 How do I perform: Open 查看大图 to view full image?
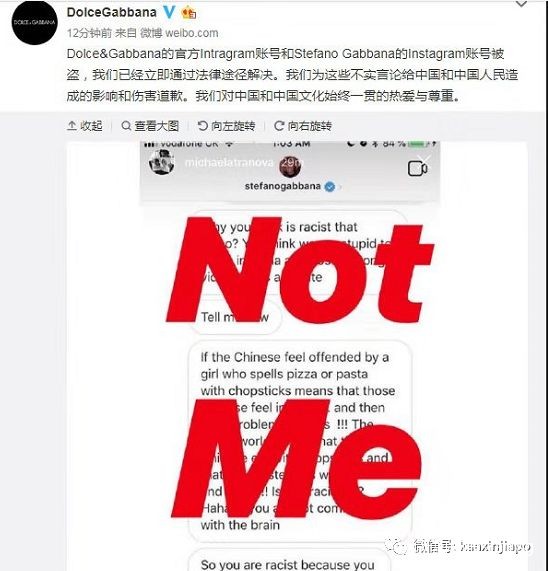pos(150,126)
